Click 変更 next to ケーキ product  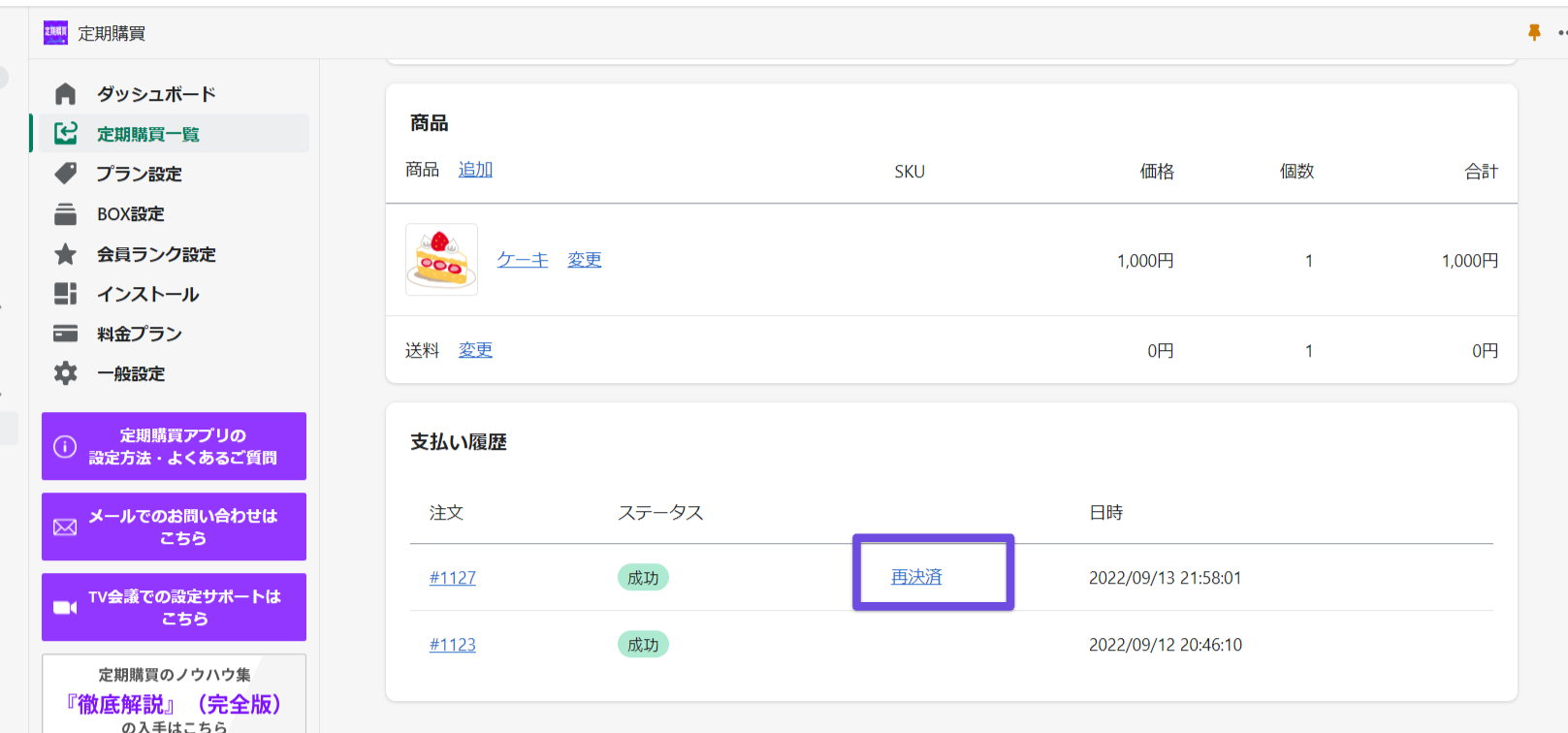(584, 260)
